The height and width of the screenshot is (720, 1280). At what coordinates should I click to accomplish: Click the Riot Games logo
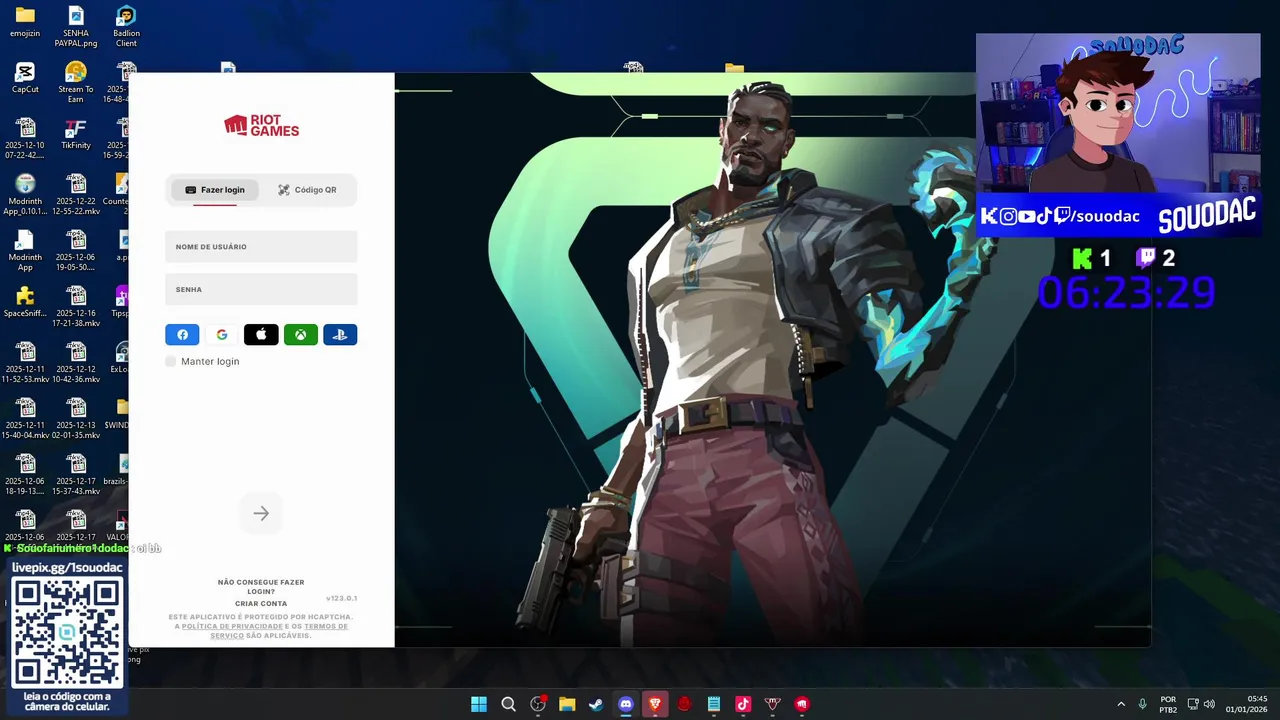tap(261, 126)
